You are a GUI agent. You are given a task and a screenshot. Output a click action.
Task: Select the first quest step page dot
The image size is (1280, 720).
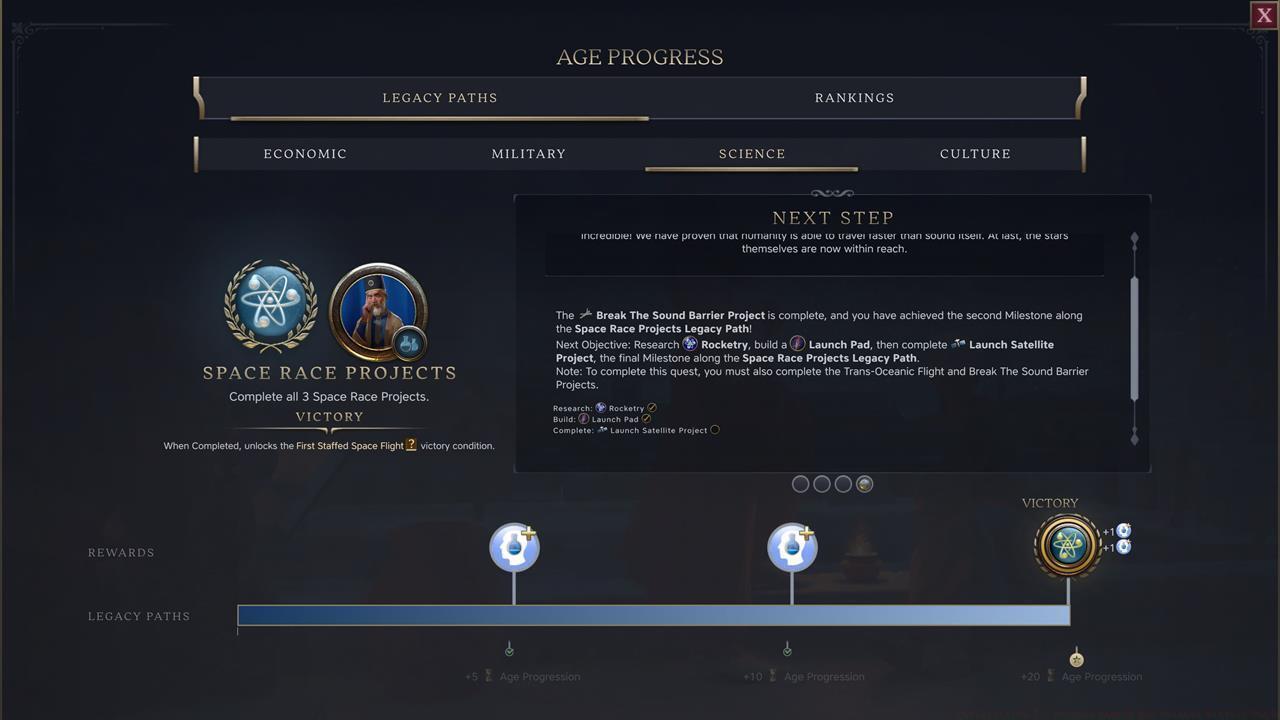tap(800, 484)
